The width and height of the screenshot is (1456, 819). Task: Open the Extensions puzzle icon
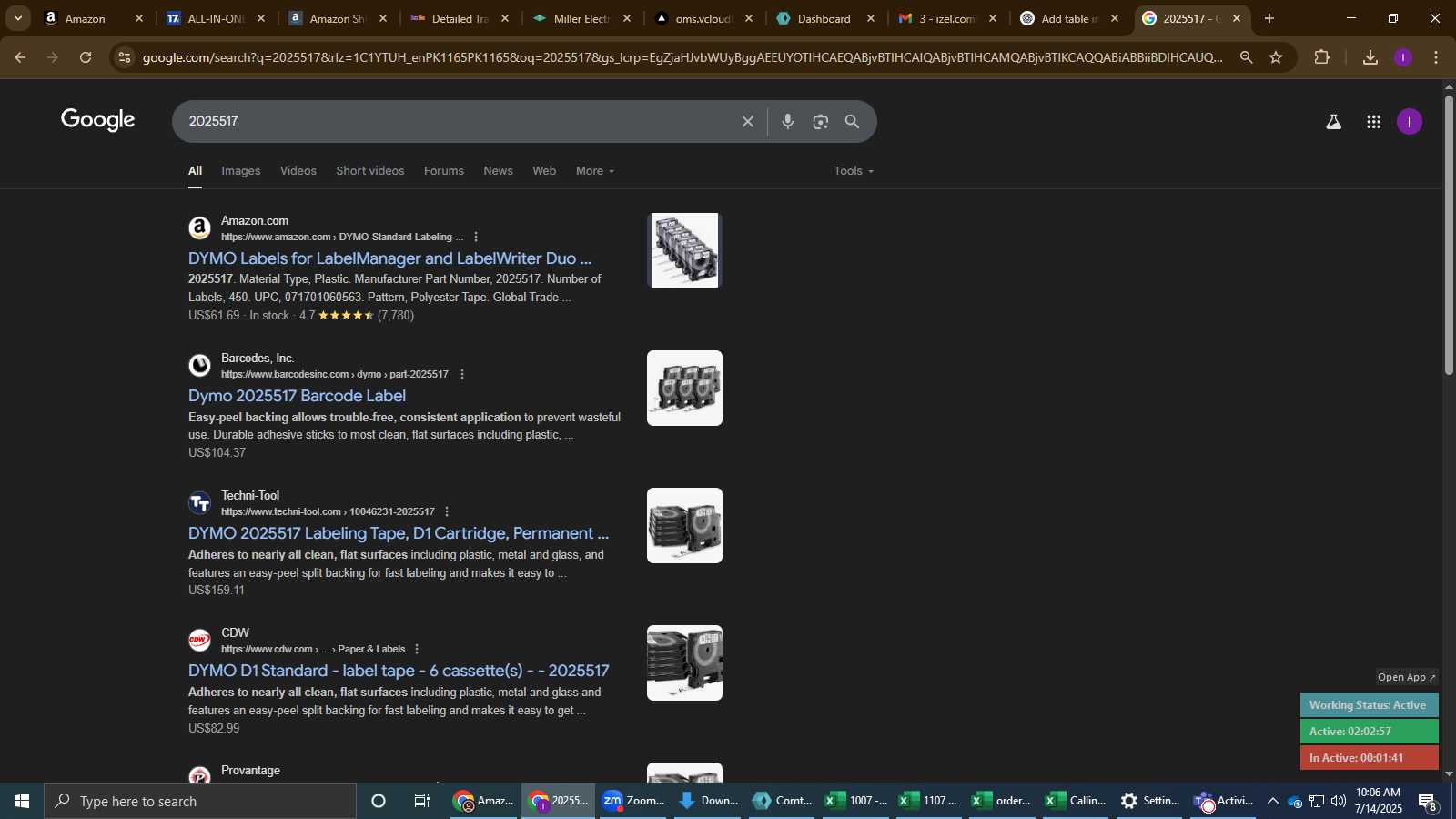pos(1321,57)
